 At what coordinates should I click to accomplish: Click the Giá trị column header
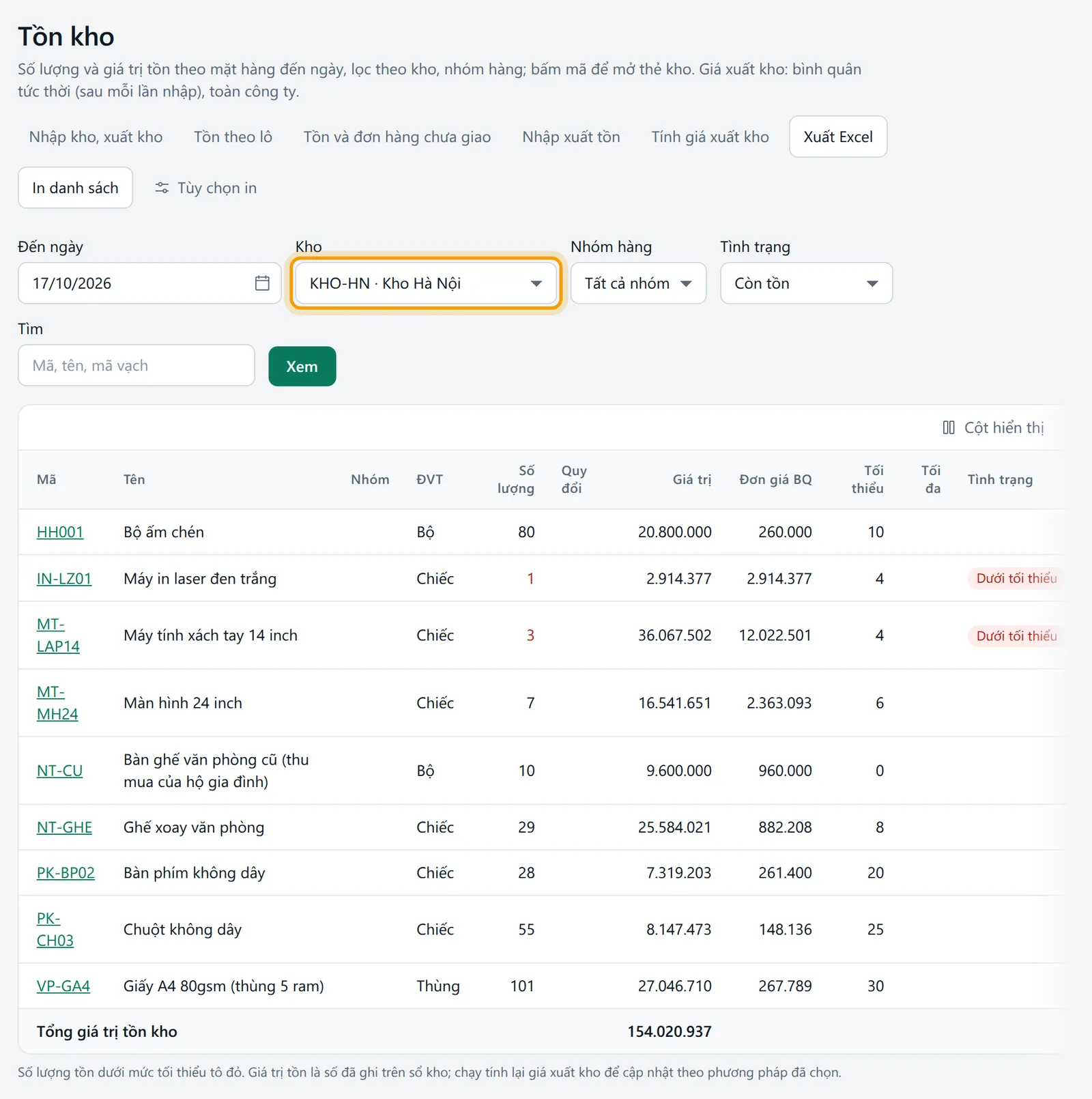[x=692, y=479]
